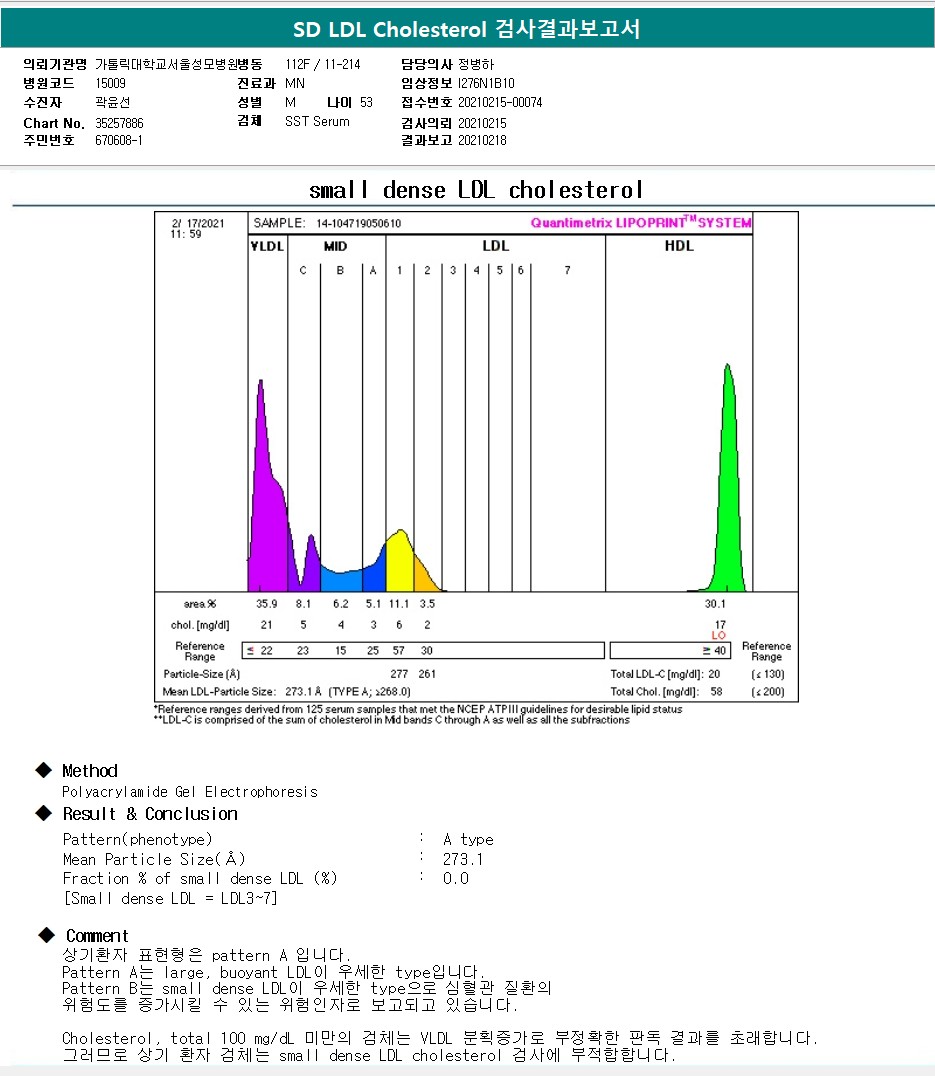Click comment line '상기환자 표현형은 pattern A 입니다.'
This screenshot has width=935, height=1076.
click(x=206, y=955)
